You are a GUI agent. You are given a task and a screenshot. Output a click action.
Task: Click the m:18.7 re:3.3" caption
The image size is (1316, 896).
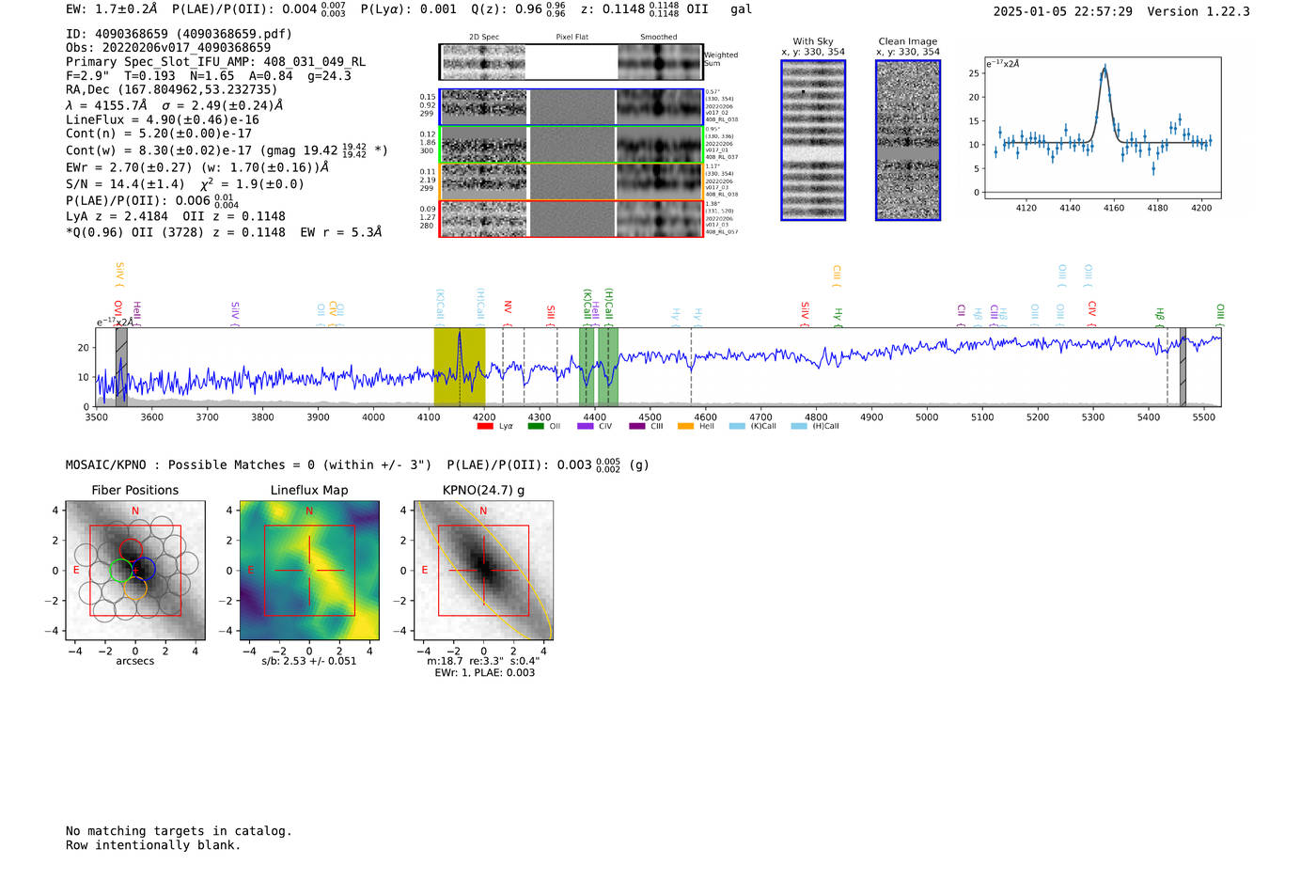[483, 661]
